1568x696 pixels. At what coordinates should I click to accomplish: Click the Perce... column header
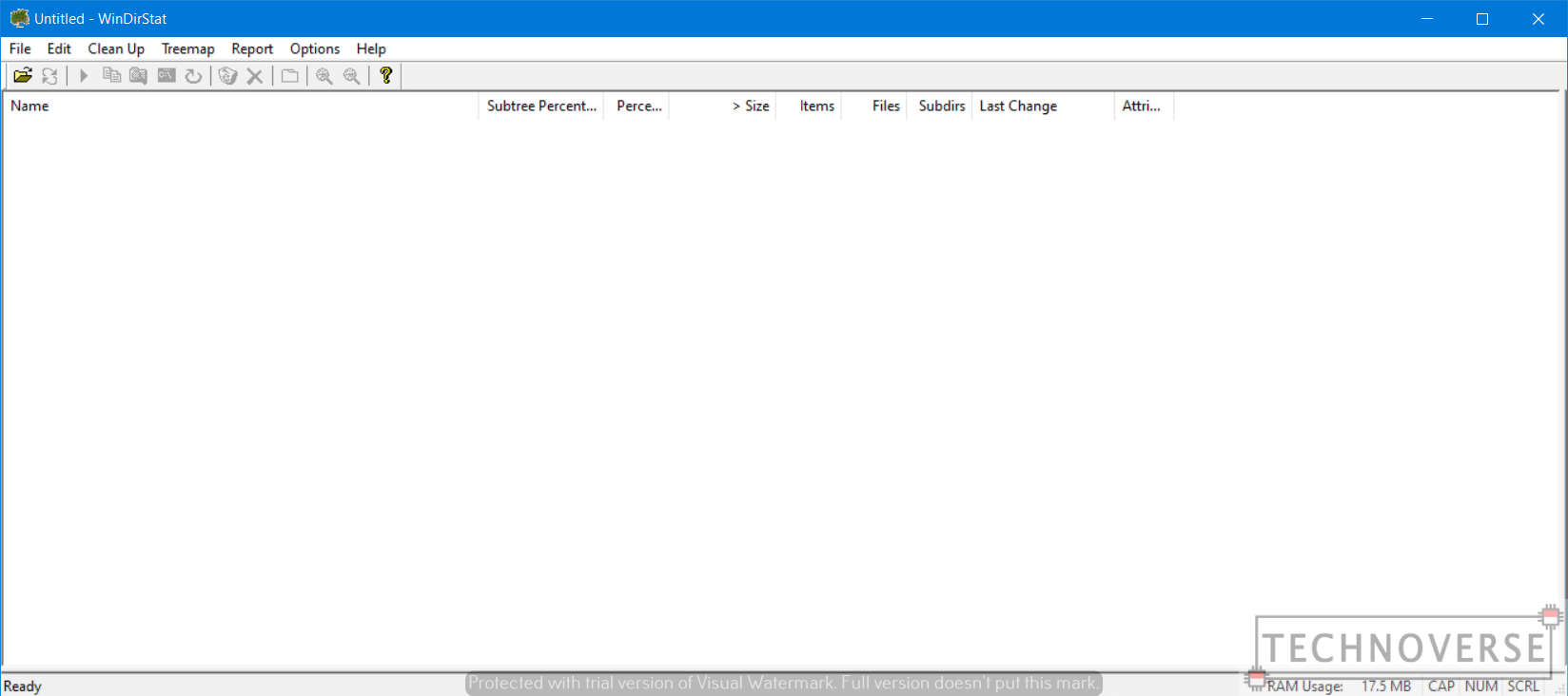(x=637, y=106)
